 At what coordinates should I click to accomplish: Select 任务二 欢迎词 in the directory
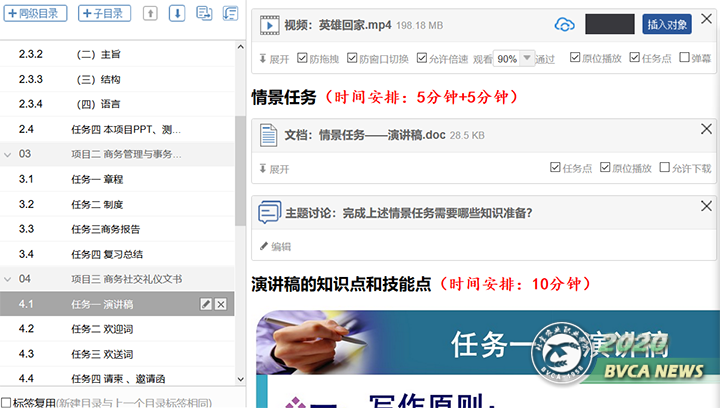coord(102,329)
